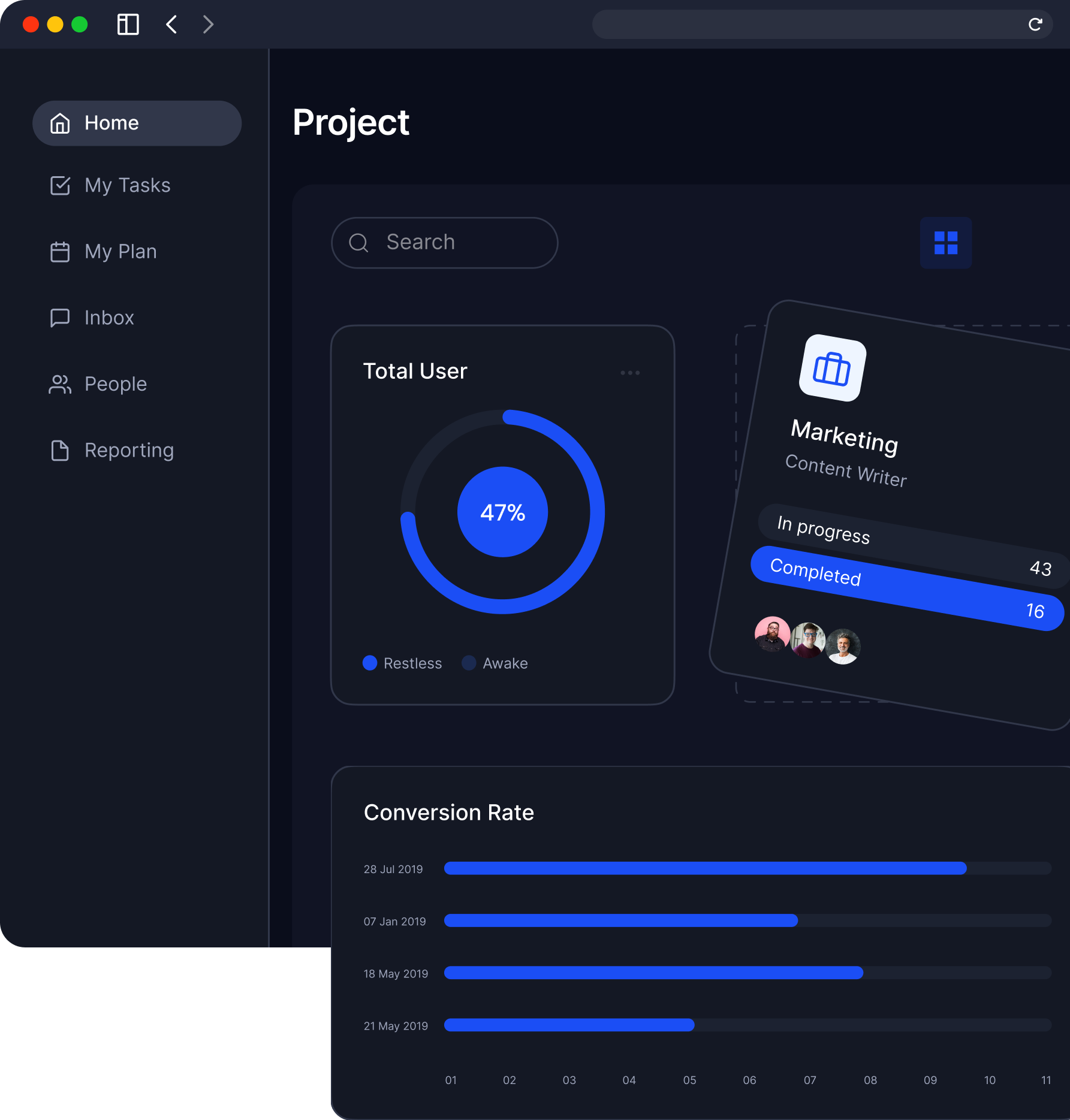
Task: Click the 07 Jan 2019 progress bar
Action: [x=748, y=920]
